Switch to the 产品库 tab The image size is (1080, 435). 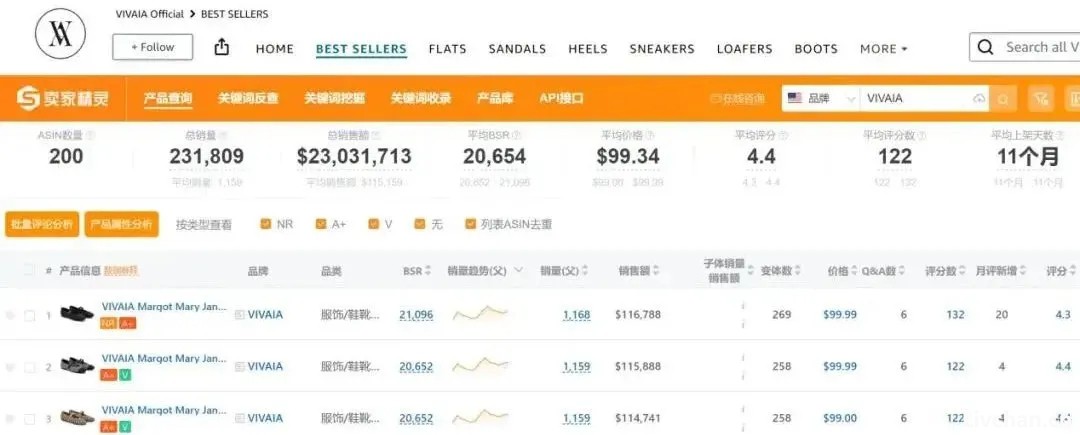coord(495,98)
